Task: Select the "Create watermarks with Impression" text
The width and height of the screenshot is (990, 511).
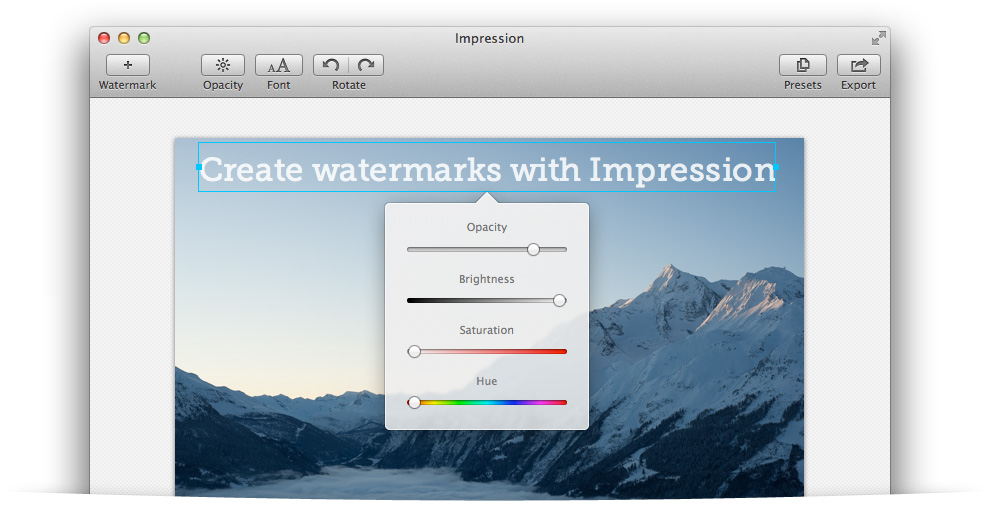Action: point(487,169)
